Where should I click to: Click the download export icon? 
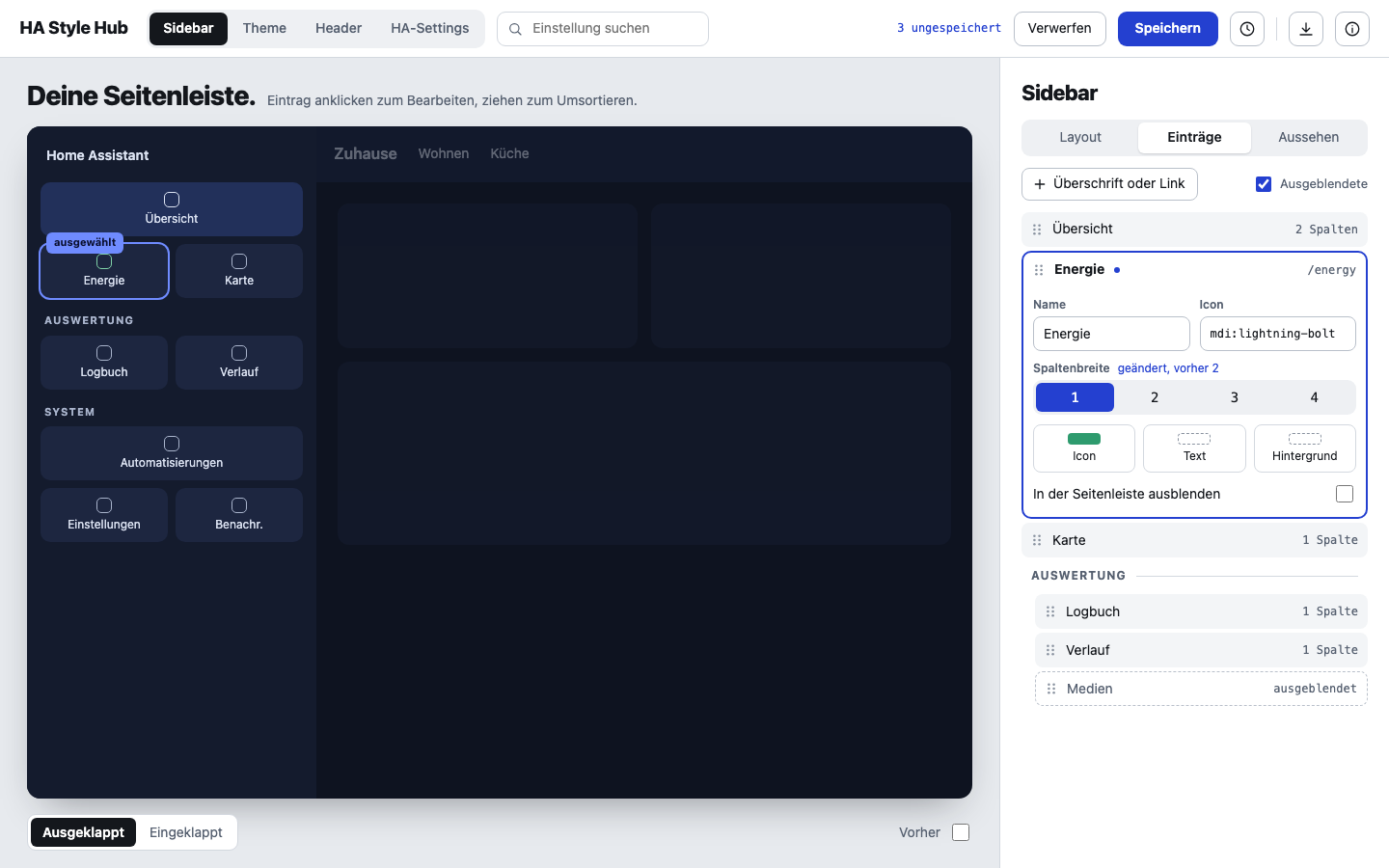click(x=1306, y=29)
